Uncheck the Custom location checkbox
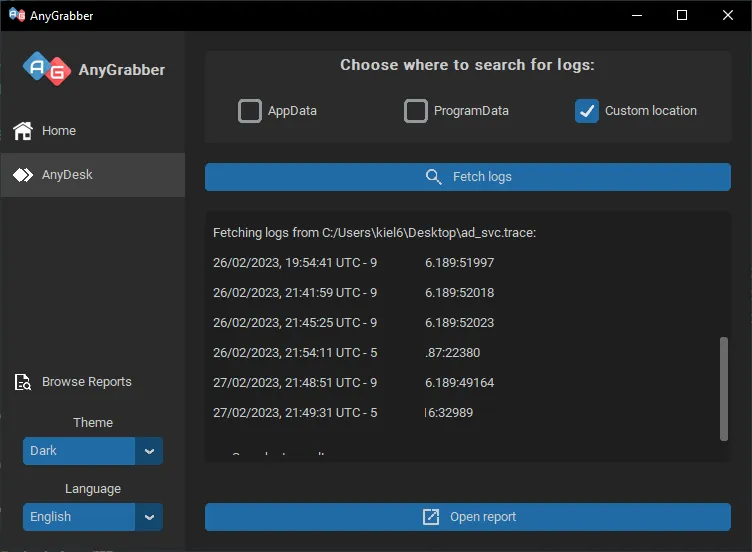Viewport: 752px width, 552px height. coord(587,111)
